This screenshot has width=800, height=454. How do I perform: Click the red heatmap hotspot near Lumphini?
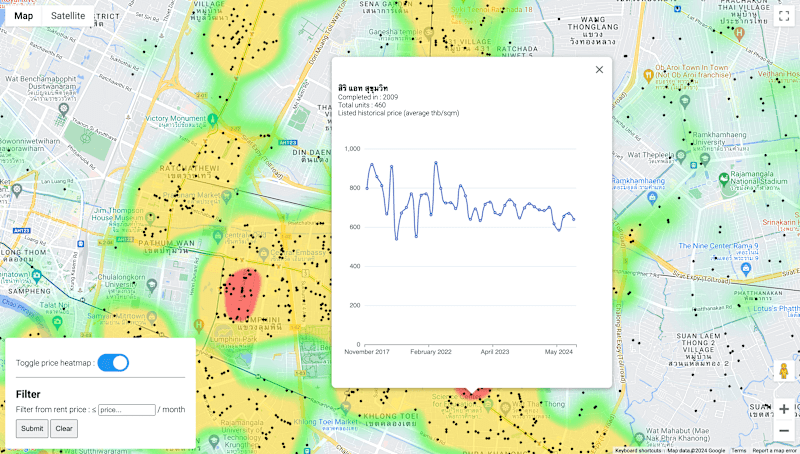(x=242, y=295)
